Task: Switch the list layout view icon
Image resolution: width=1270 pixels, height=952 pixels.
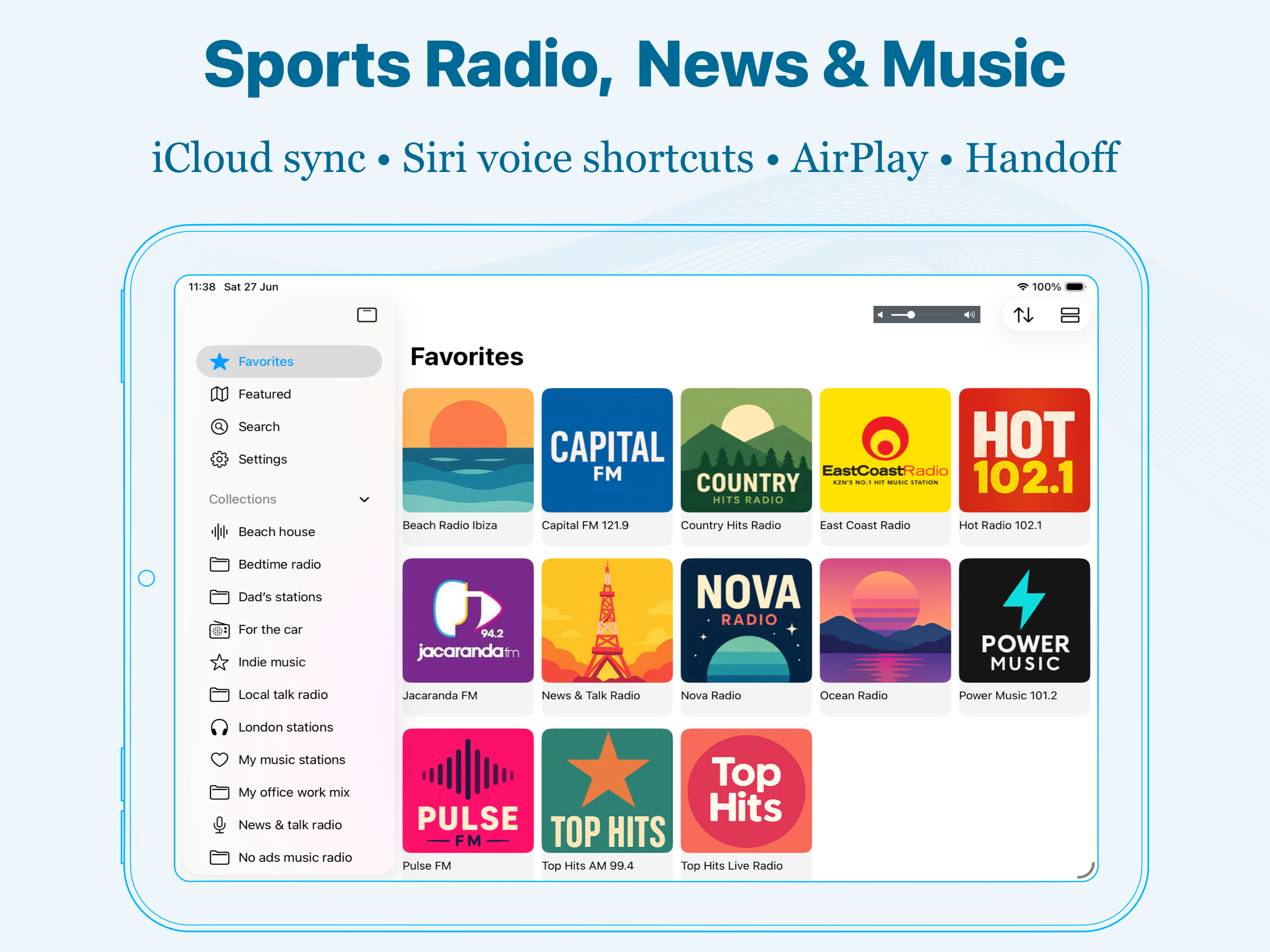Action: coord(1070,315)
